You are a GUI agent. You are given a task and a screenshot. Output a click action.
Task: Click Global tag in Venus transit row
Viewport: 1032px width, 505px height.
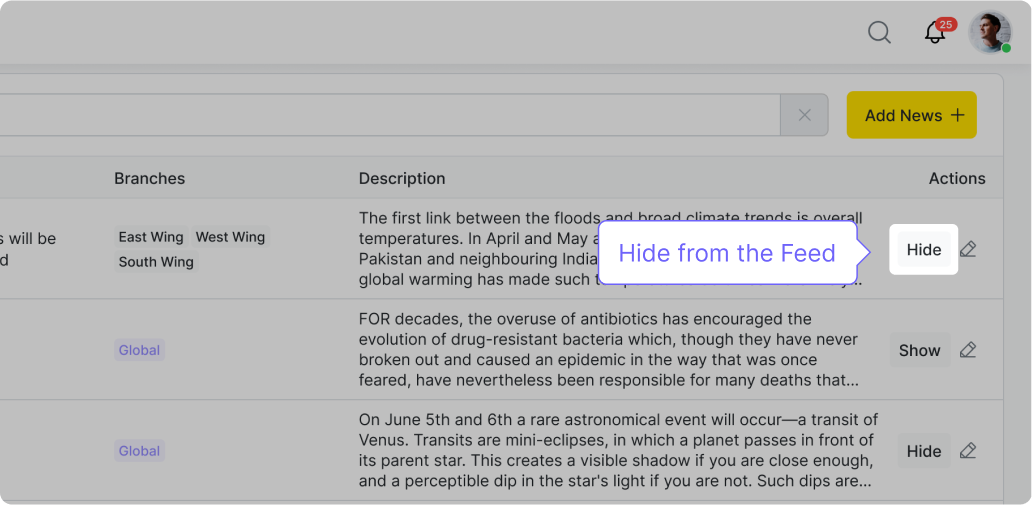coord(139,451)
